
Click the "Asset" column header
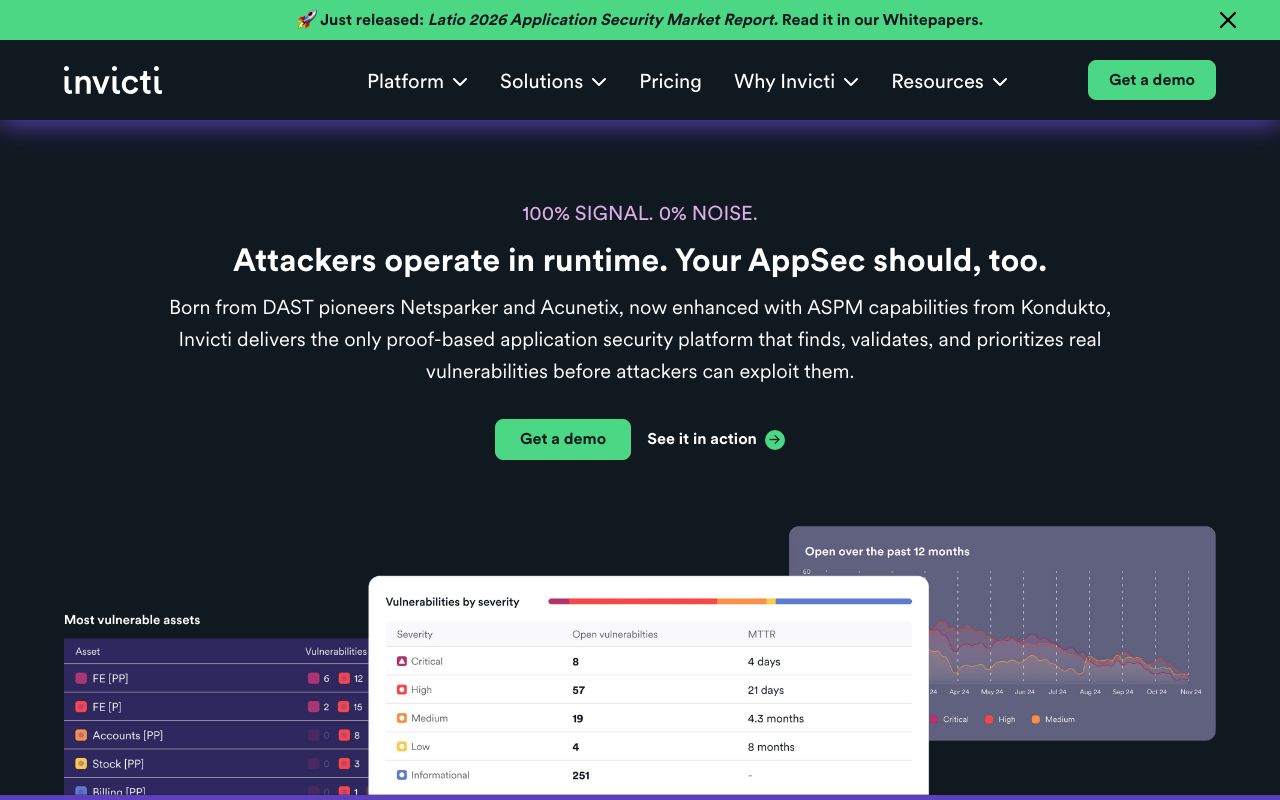tap(88, 652)
